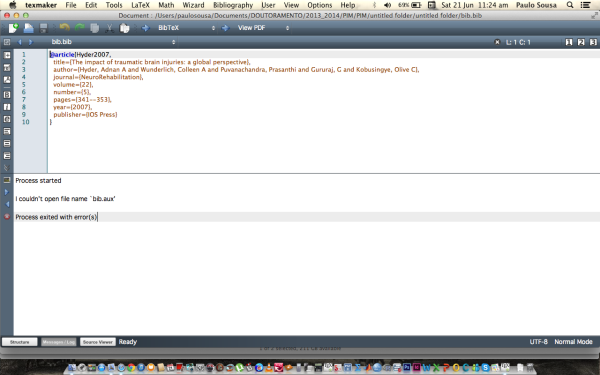Image resolution: width=600 pixels, height=375 pixels.
Task: Apply right alignment from sidebar
Action: point(7,156)
